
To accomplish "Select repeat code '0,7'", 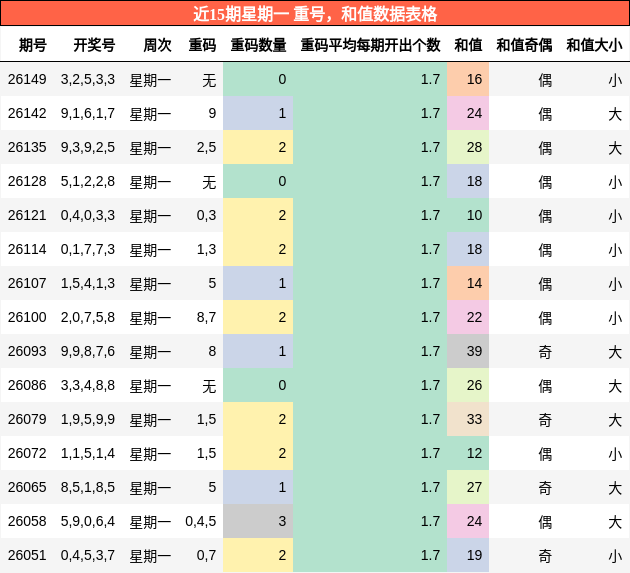I will (207, 555).
